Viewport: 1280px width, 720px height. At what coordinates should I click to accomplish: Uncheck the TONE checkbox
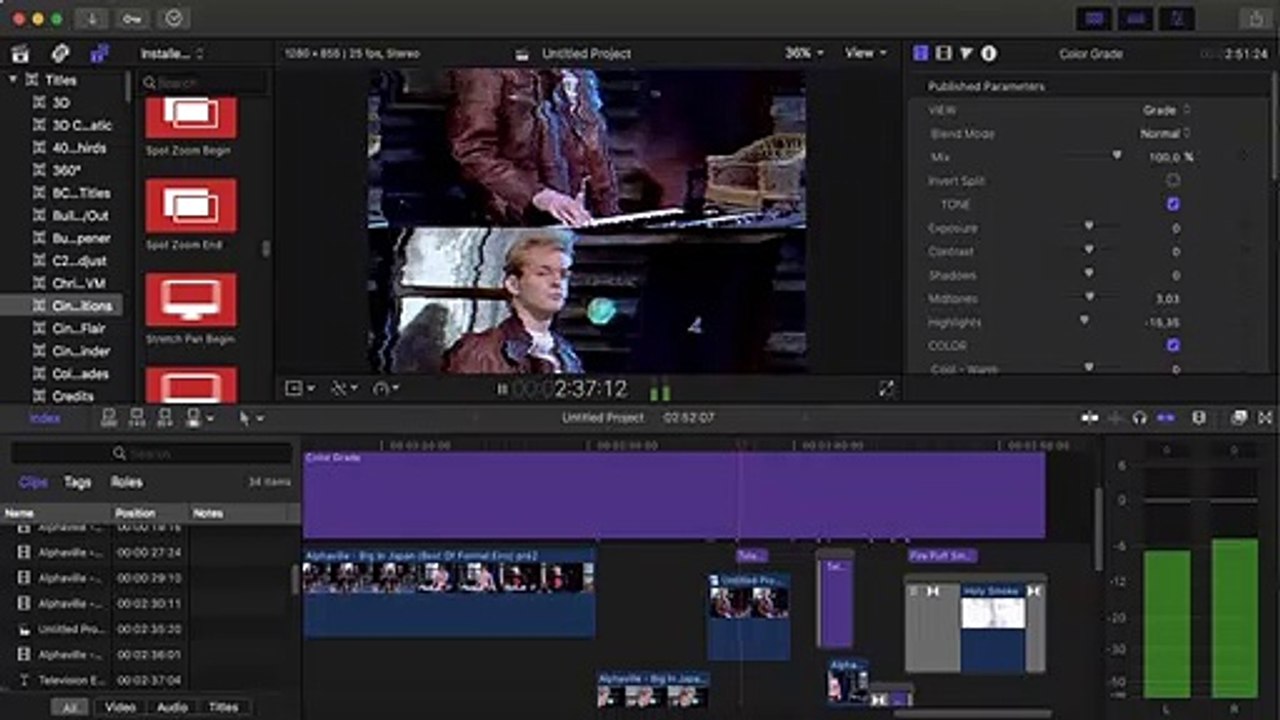[x=1173, y=204]
